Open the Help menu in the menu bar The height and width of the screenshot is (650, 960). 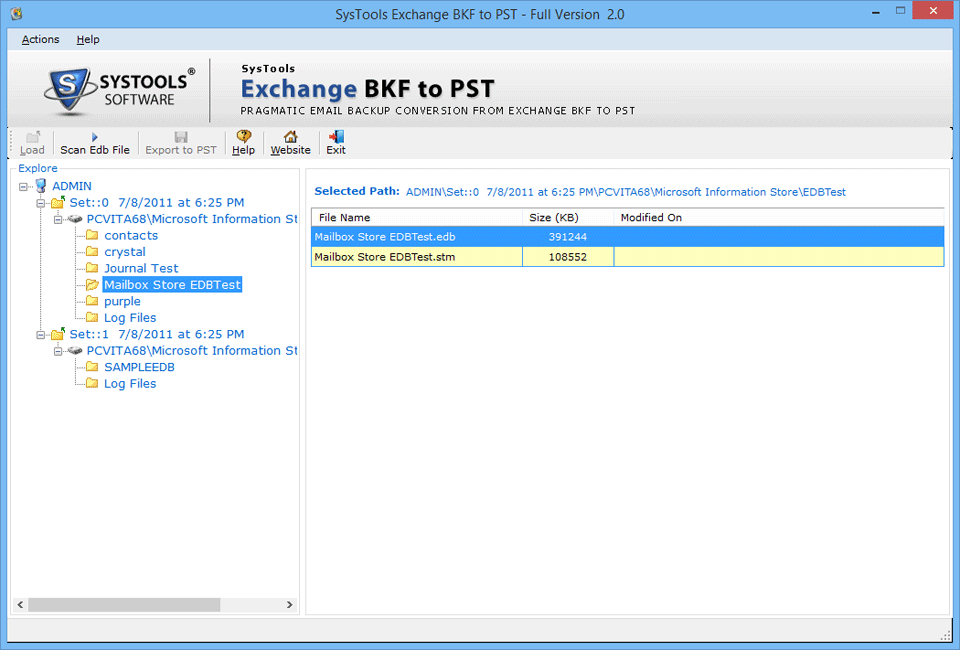pos(88,39)
